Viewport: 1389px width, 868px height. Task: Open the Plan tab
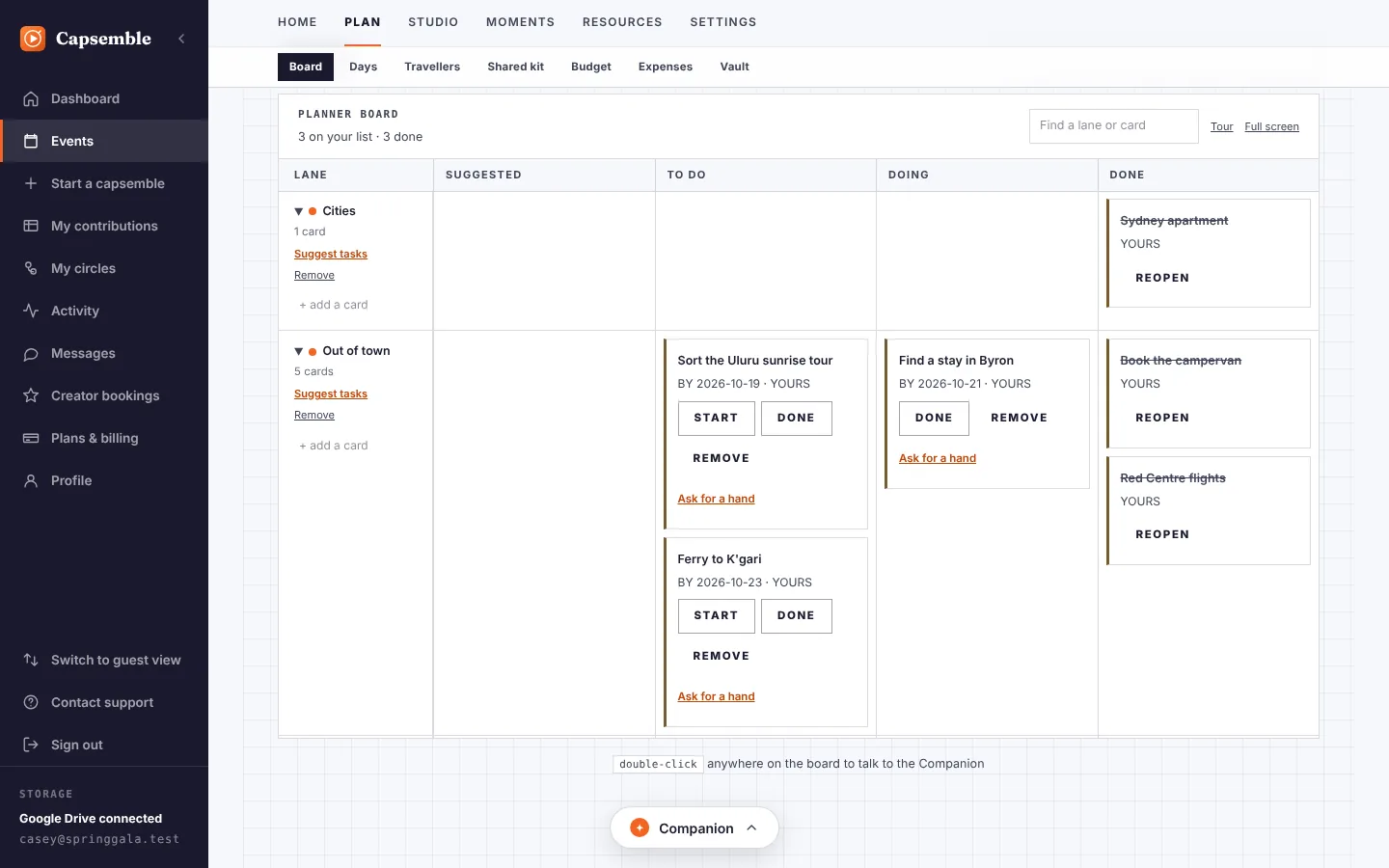(363, 22)
